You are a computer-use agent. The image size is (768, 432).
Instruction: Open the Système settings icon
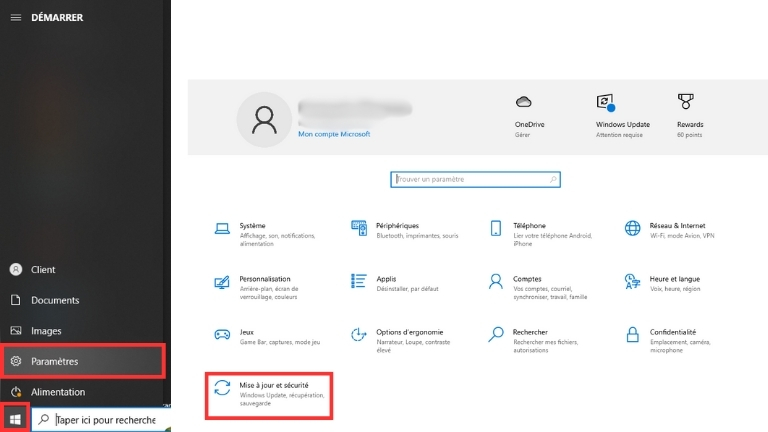(x=223, y=229)
